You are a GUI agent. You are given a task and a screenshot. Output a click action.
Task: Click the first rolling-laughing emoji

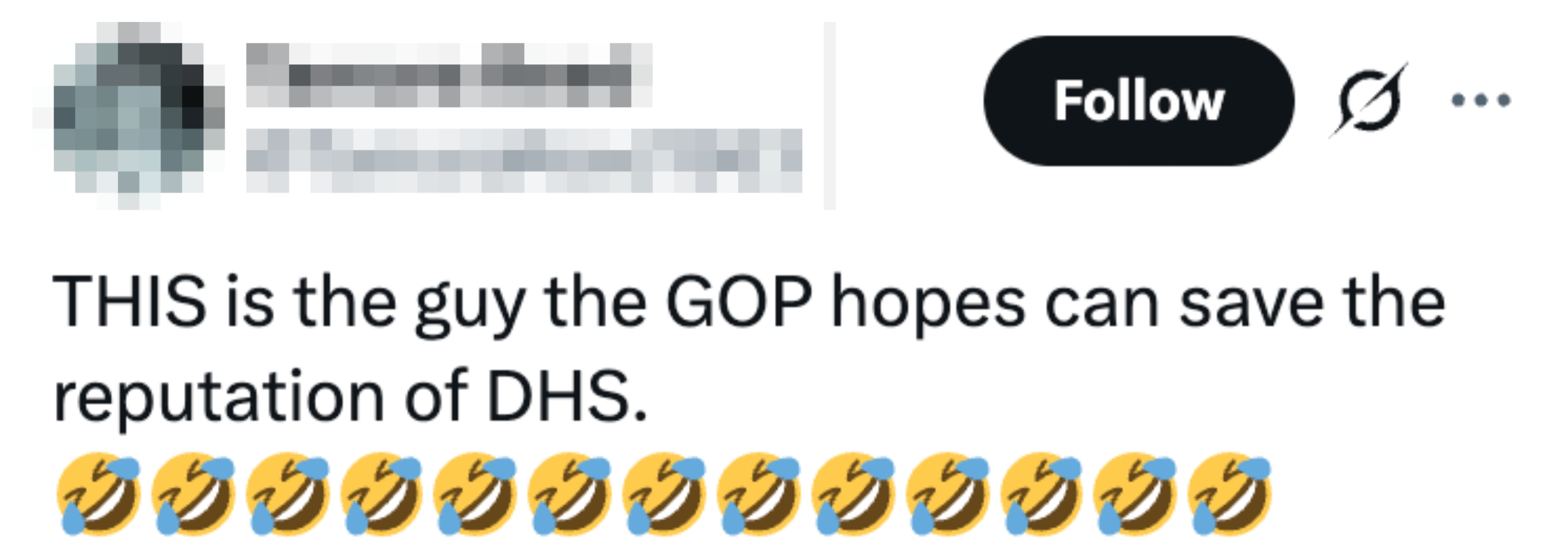tap(98, 494)
